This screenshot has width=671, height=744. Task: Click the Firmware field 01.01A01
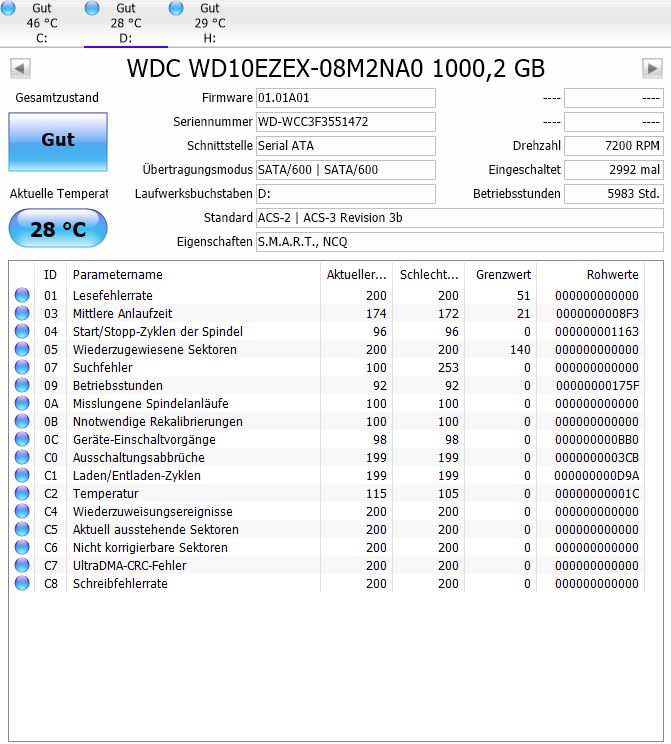pyautogui.click(x=345, y=98)
